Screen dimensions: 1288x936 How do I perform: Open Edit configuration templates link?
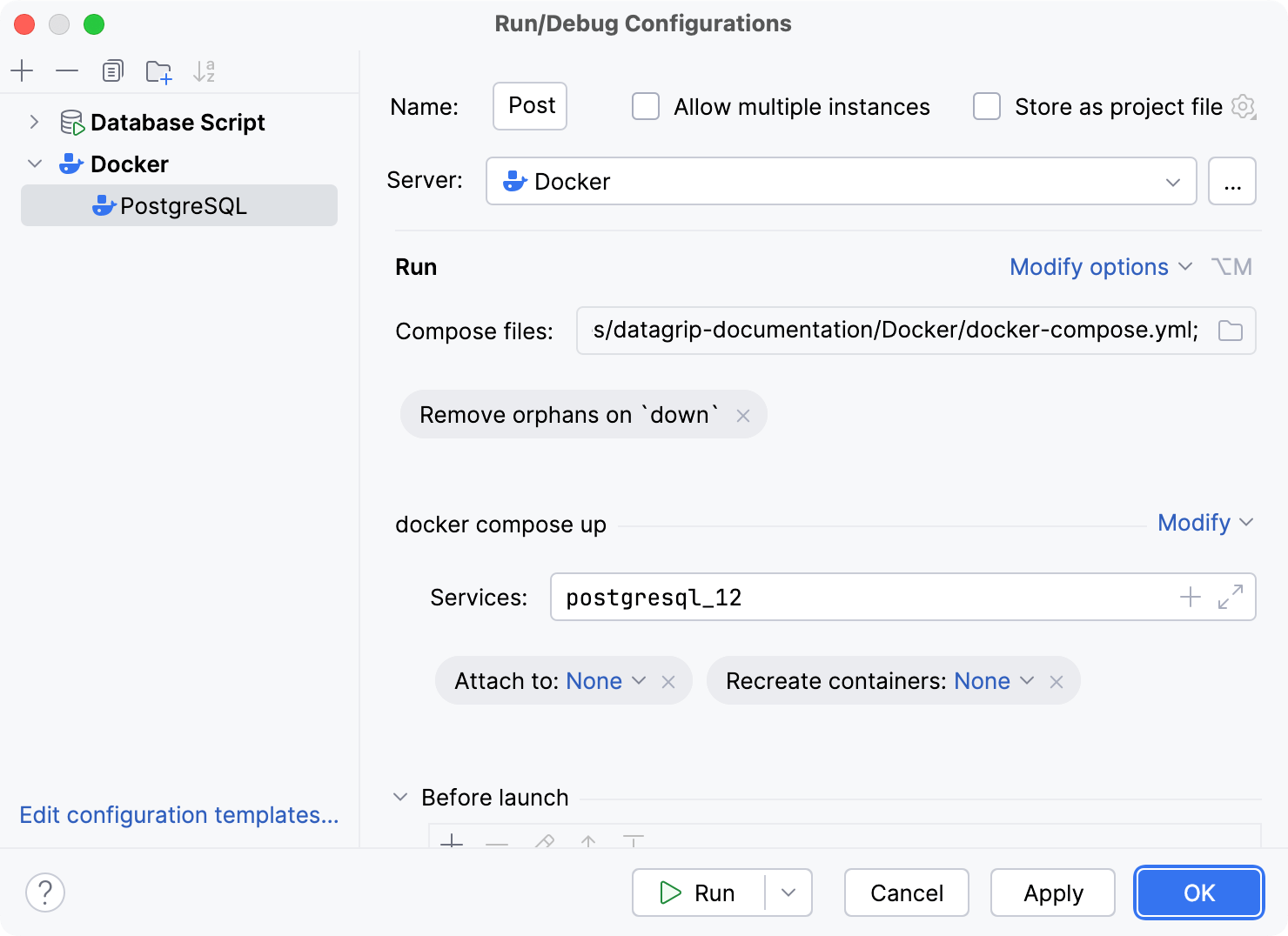point(178,815)
